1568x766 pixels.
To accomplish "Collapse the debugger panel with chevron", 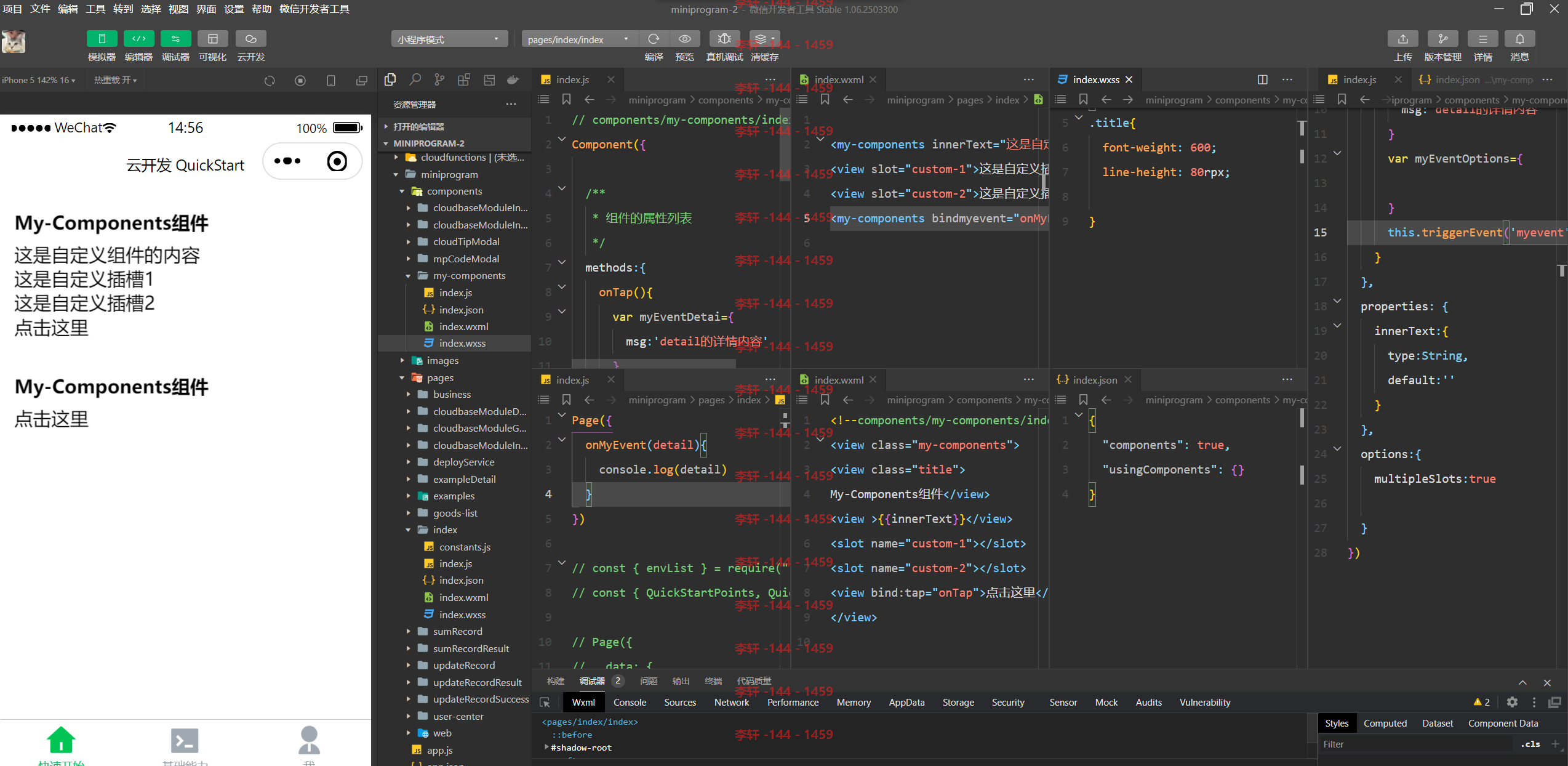I will (x=1522, y=682).
